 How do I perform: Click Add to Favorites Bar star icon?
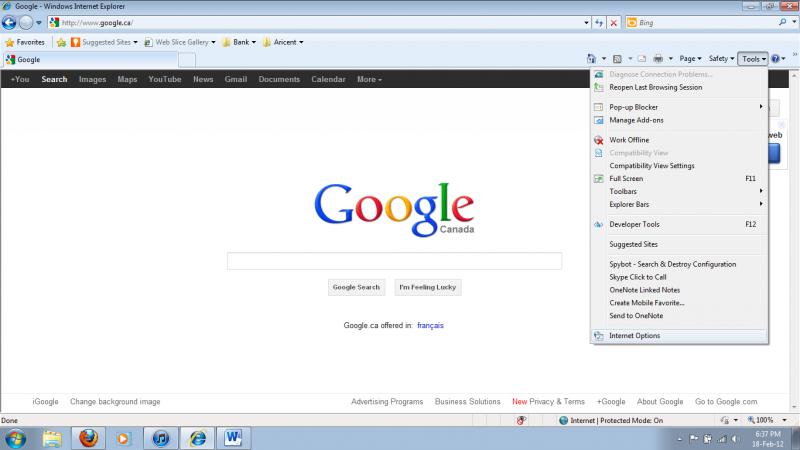pyautogui.click(x=61, y=42)
